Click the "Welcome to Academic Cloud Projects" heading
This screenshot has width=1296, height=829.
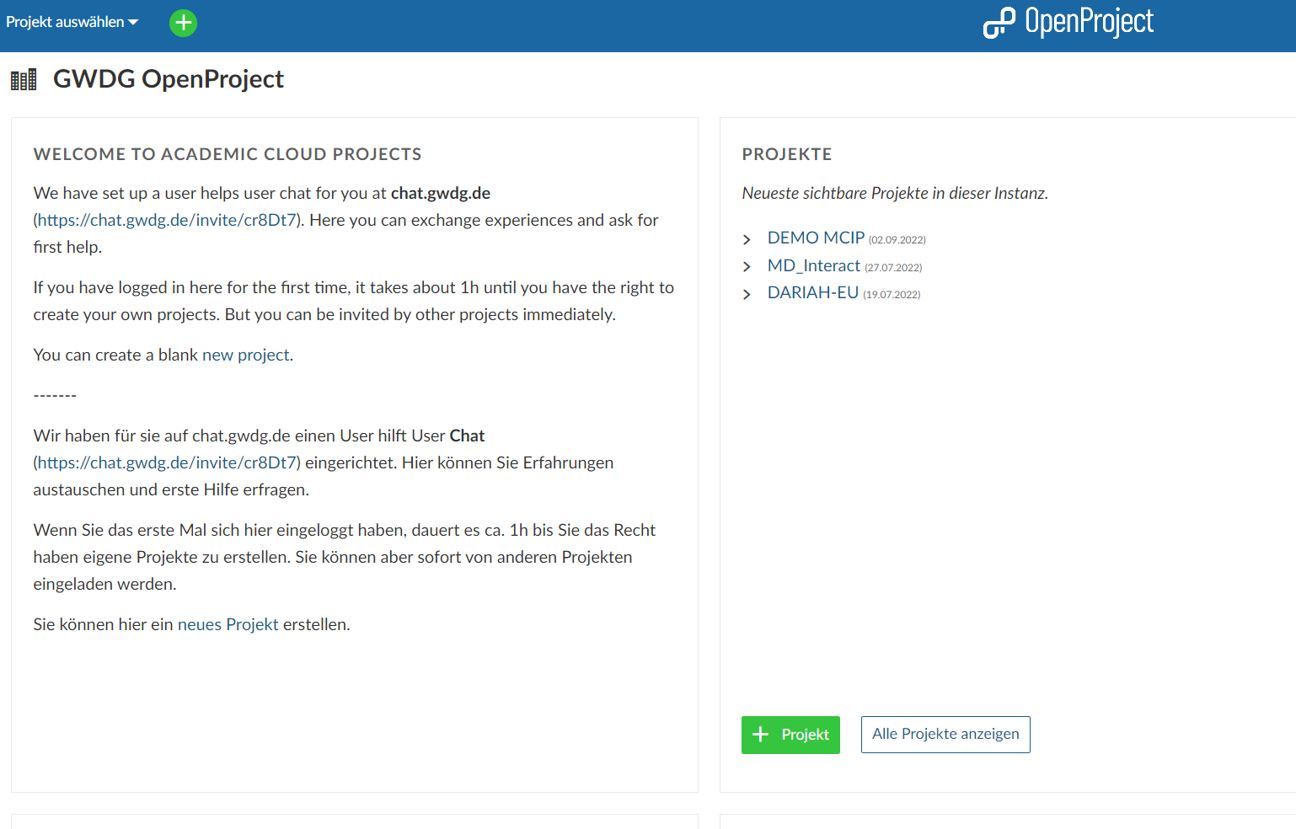[227, 154]
